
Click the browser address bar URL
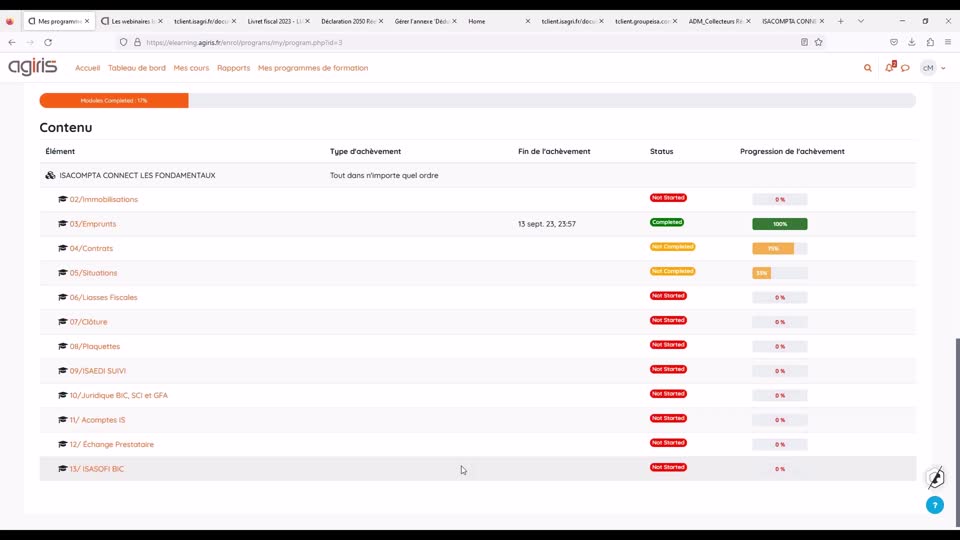click(x=244, y=42)
